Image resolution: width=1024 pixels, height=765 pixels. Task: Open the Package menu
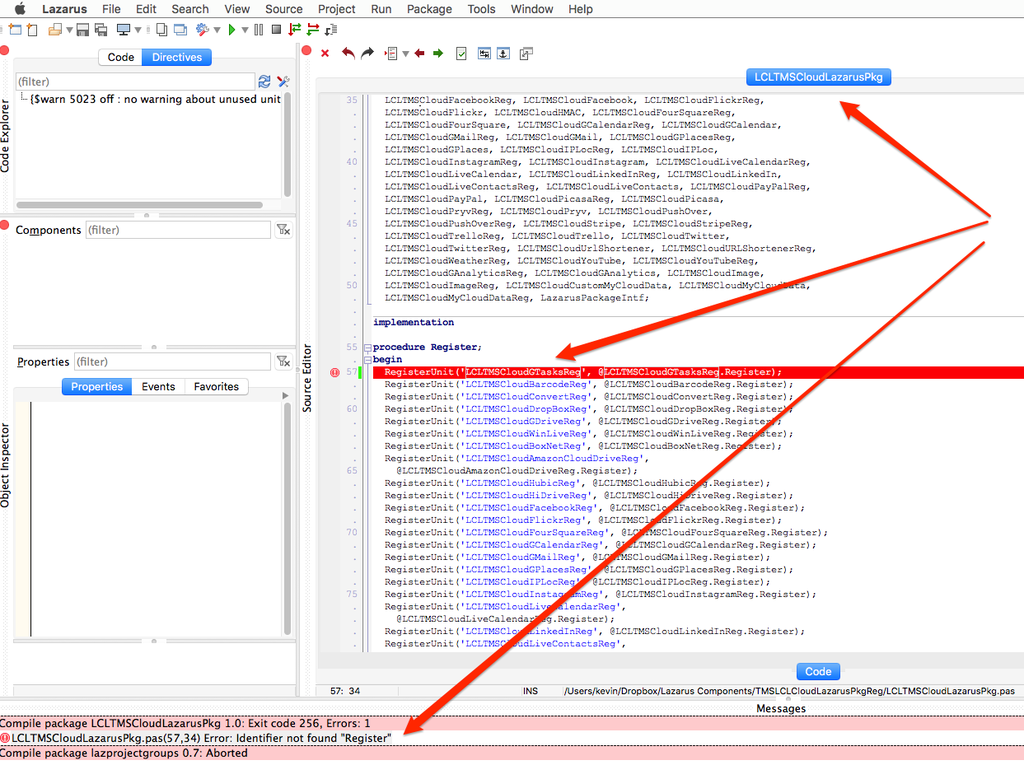click(x=429, y=9)
